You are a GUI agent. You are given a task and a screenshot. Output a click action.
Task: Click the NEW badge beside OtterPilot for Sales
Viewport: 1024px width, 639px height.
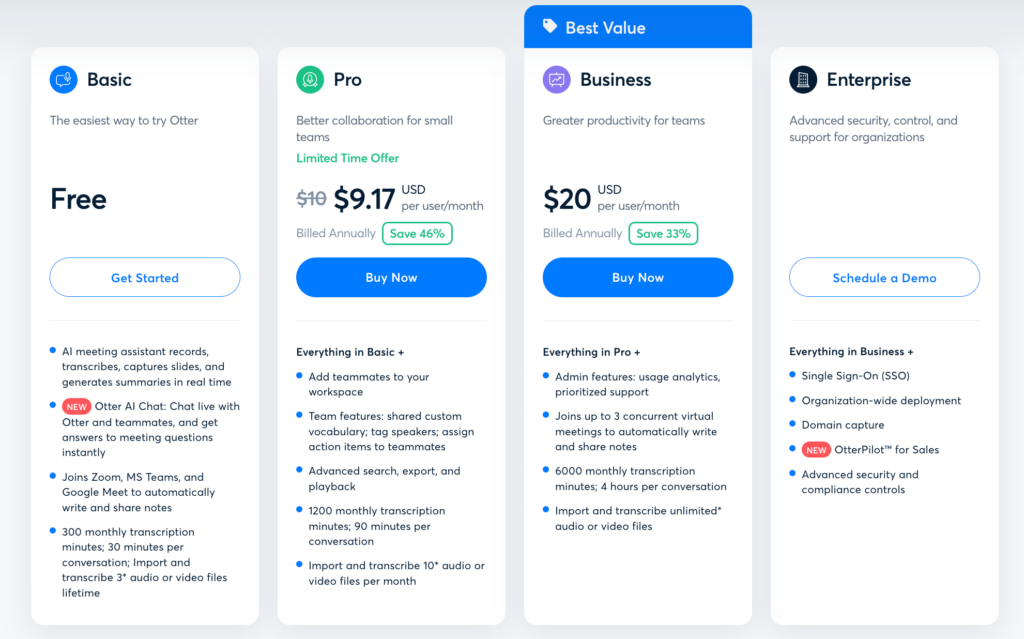[x=816, y=450]
